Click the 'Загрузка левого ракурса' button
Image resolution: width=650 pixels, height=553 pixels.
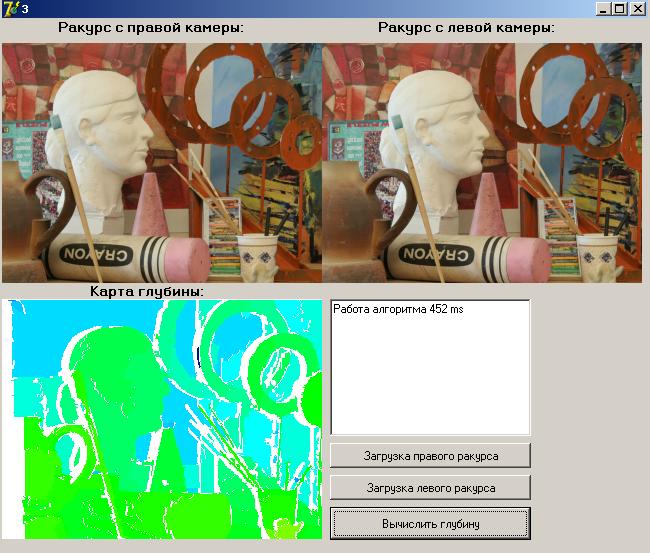(x=430, y=488)
